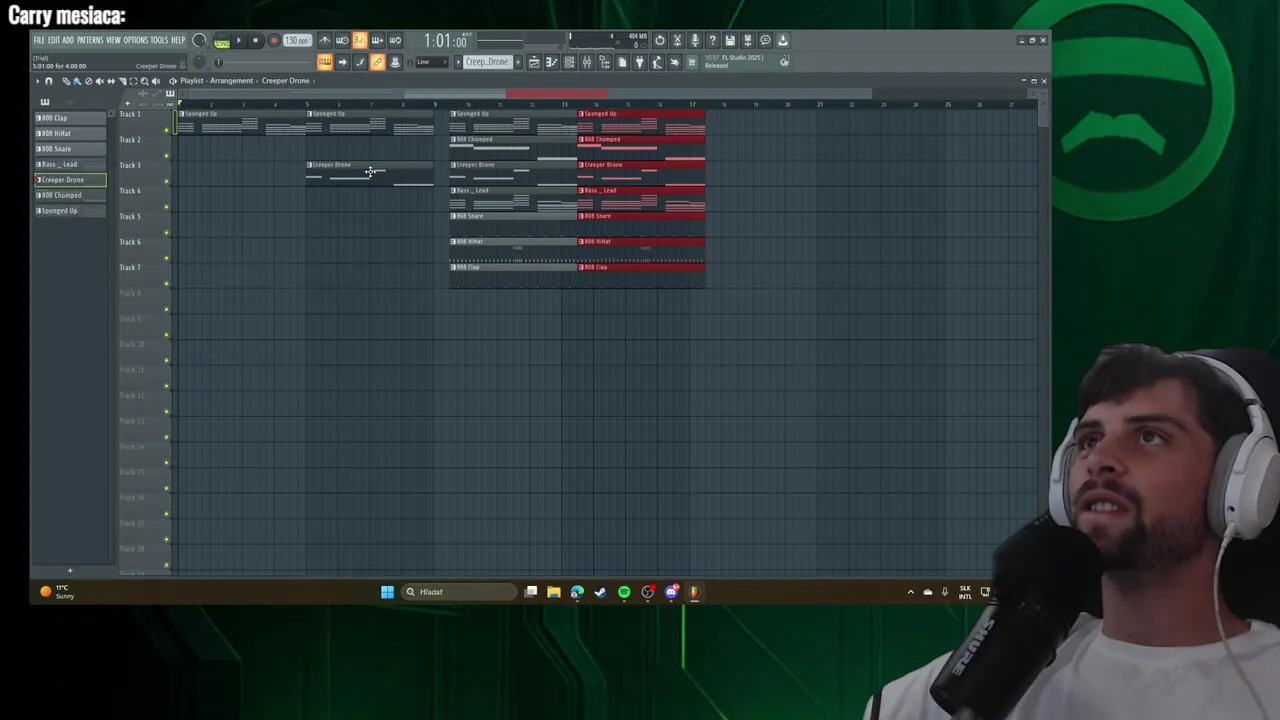This screenshot has height=720, width=1280.
Task: Select the Delete tool
Action: [x=89, y=81]
